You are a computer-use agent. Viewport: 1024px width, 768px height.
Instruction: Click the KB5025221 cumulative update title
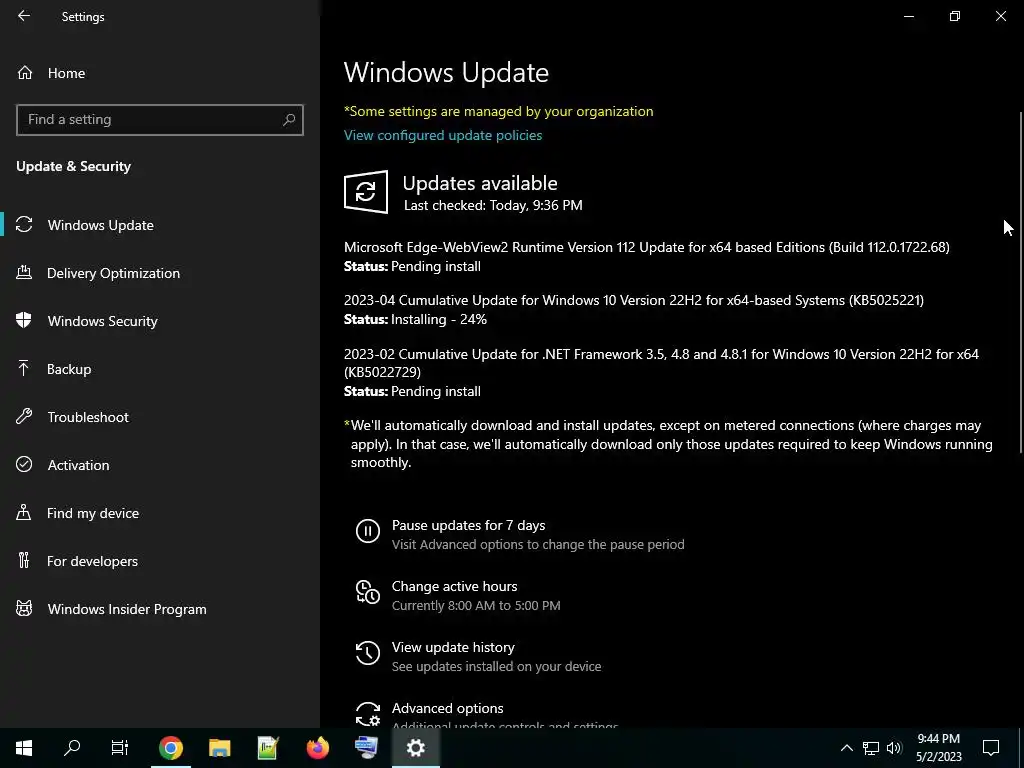633,300
